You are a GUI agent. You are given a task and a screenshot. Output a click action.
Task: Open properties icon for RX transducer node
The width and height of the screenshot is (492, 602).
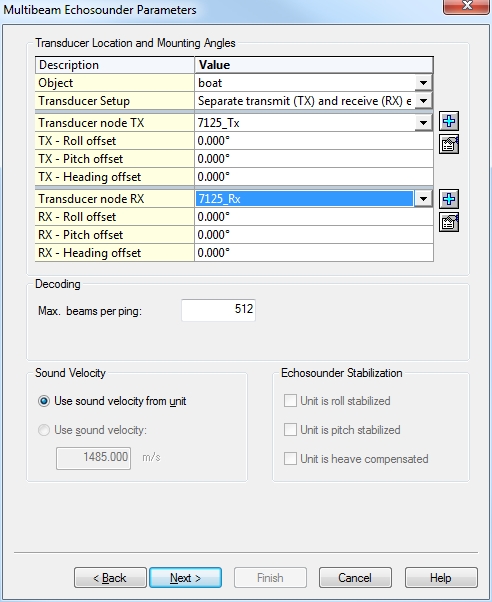point(449,222)
